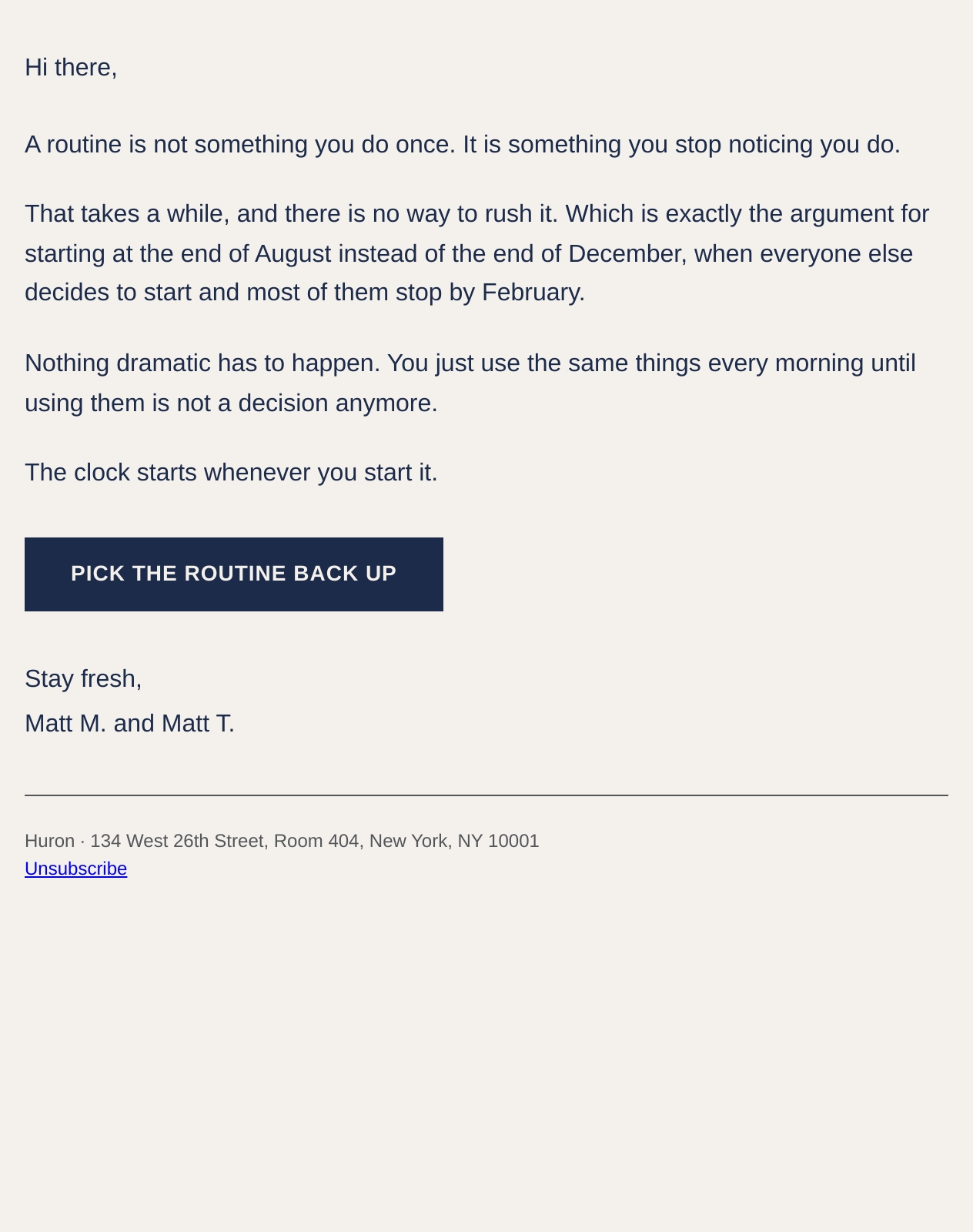This screenshot has height=1232, width=973.
Task: Click the signature 'Matt M. and Matt T.'
Action: (x=129, y=723)
